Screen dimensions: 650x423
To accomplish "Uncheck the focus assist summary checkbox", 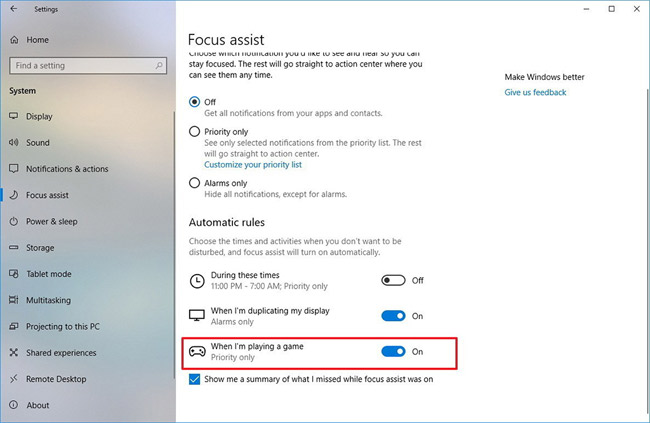I will [195, 379].
